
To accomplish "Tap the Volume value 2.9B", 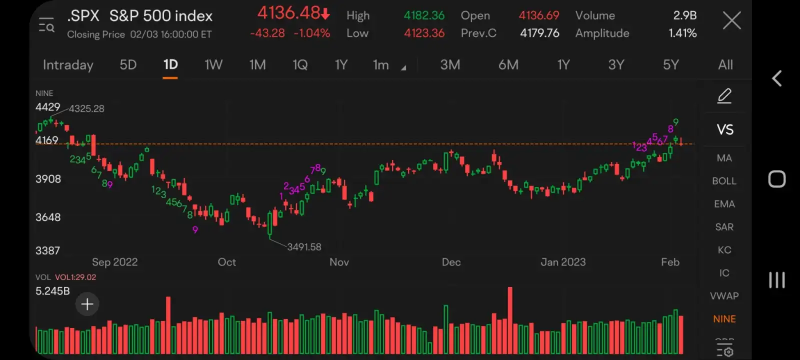I will point(685,16).
